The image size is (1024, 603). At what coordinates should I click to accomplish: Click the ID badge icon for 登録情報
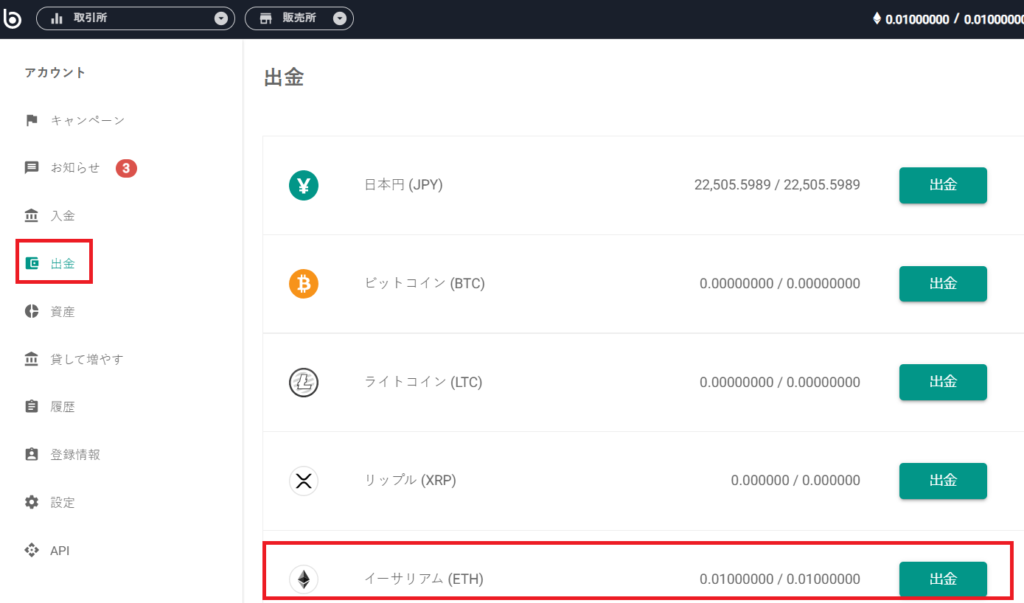coord(31,454)
